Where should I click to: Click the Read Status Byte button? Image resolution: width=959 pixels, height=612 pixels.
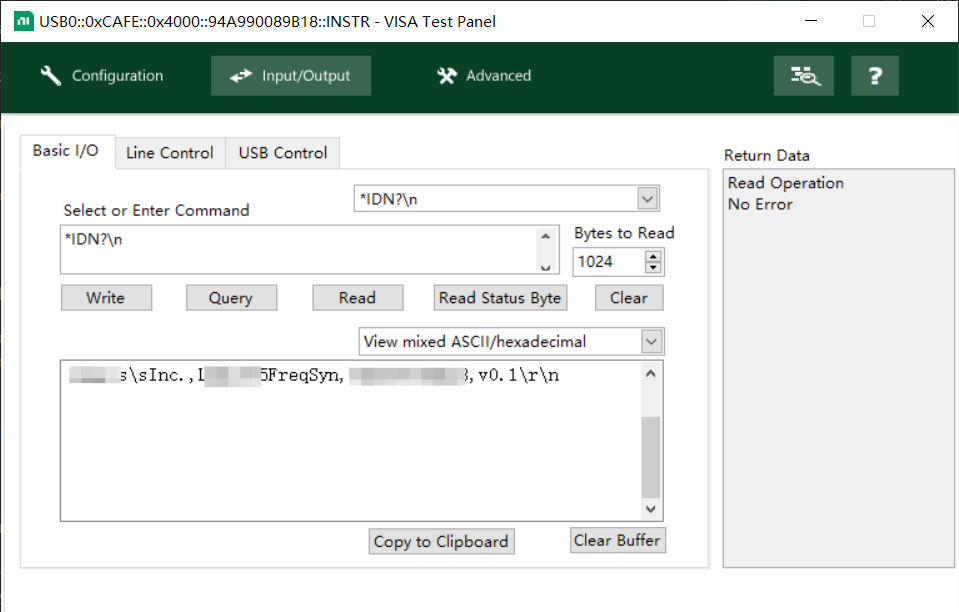tap(500, 298)
